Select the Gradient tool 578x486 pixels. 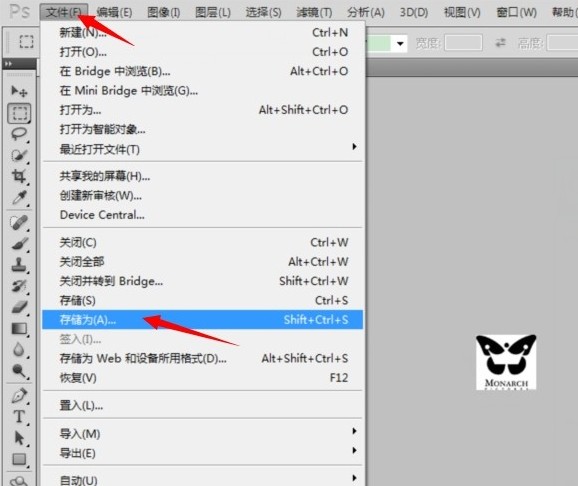coord(19,328)
